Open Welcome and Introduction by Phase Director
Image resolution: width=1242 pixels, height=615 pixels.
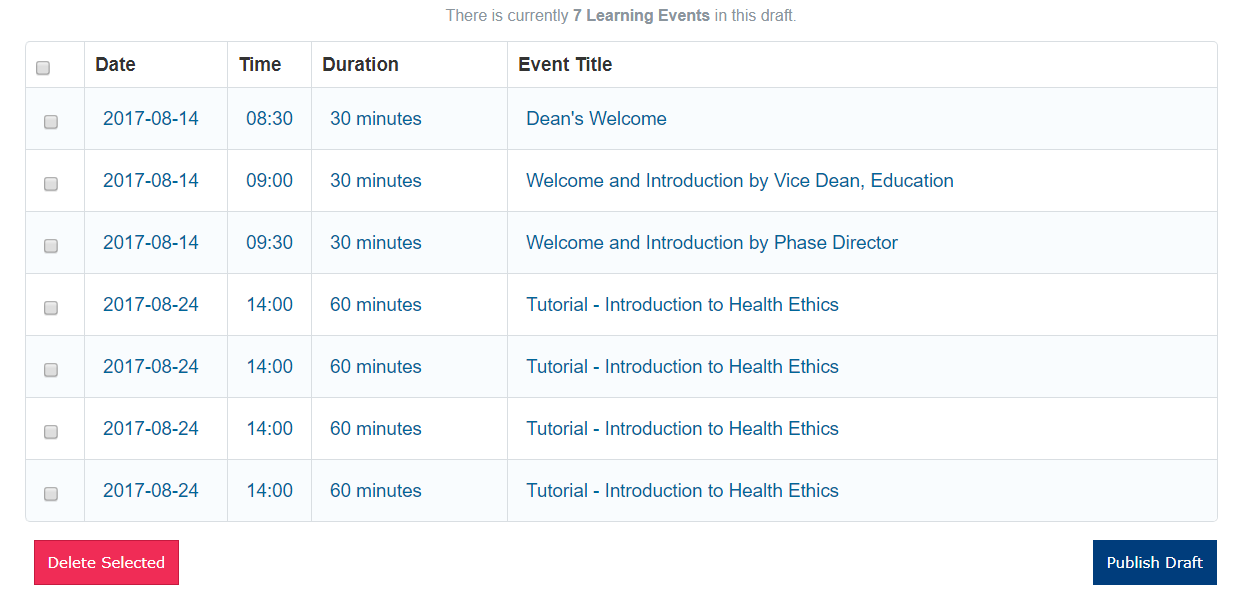(712, 243)
